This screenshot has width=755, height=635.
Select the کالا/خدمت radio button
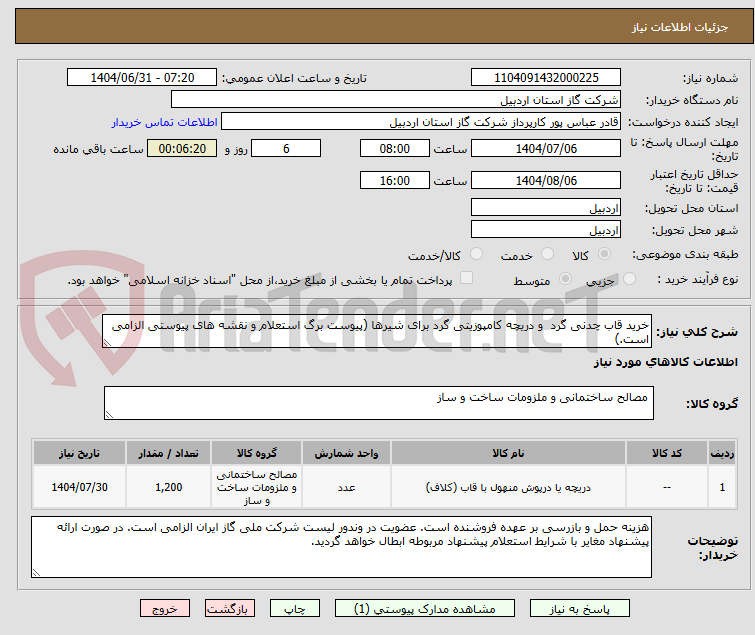tap(476, 254)
